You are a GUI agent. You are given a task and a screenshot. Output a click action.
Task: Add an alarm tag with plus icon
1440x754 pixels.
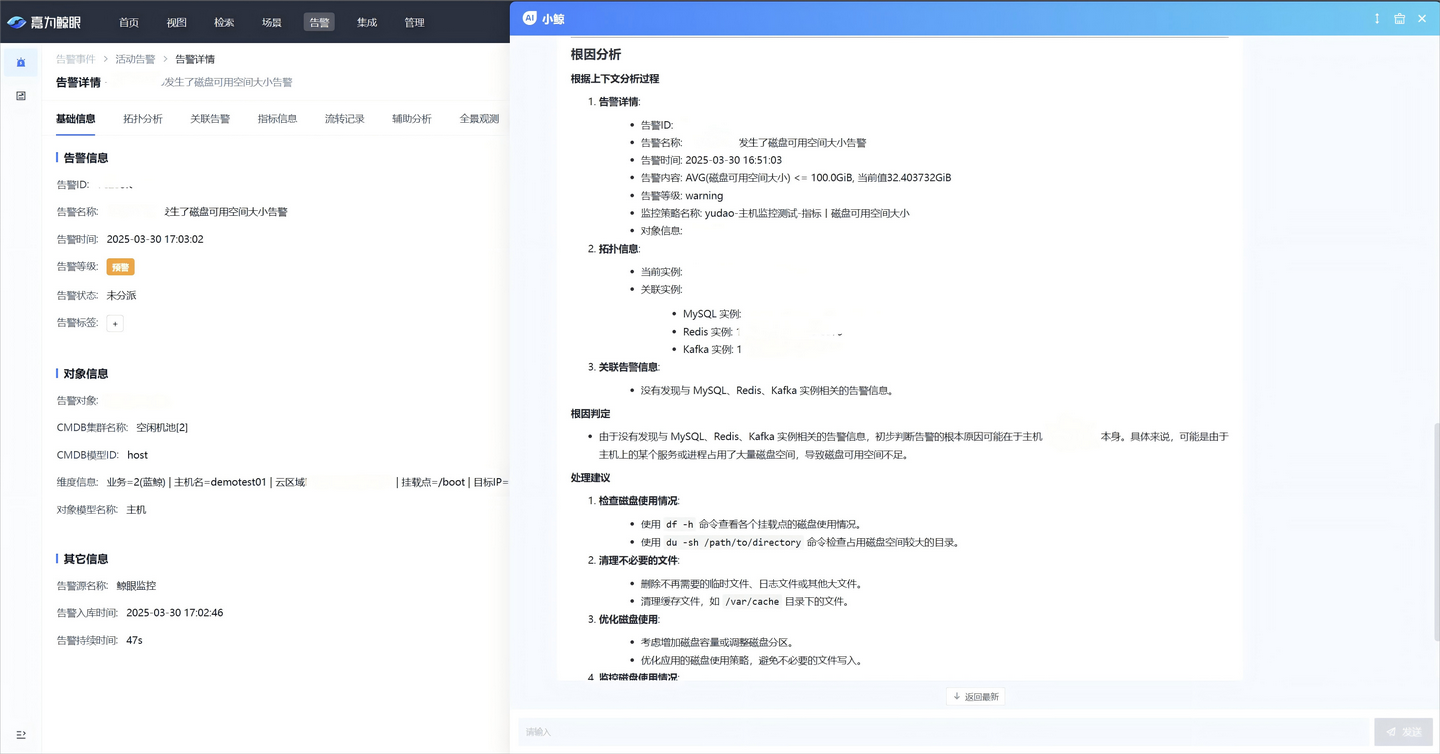(x=115, y=323)
